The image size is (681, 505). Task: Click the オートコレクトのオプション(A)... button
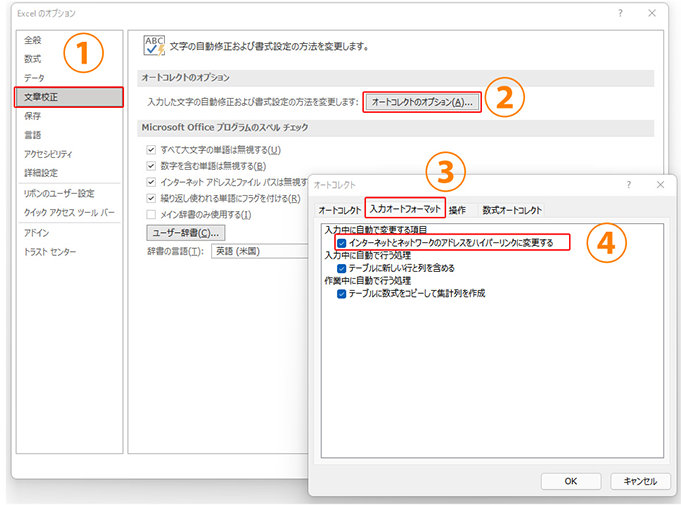422,102
